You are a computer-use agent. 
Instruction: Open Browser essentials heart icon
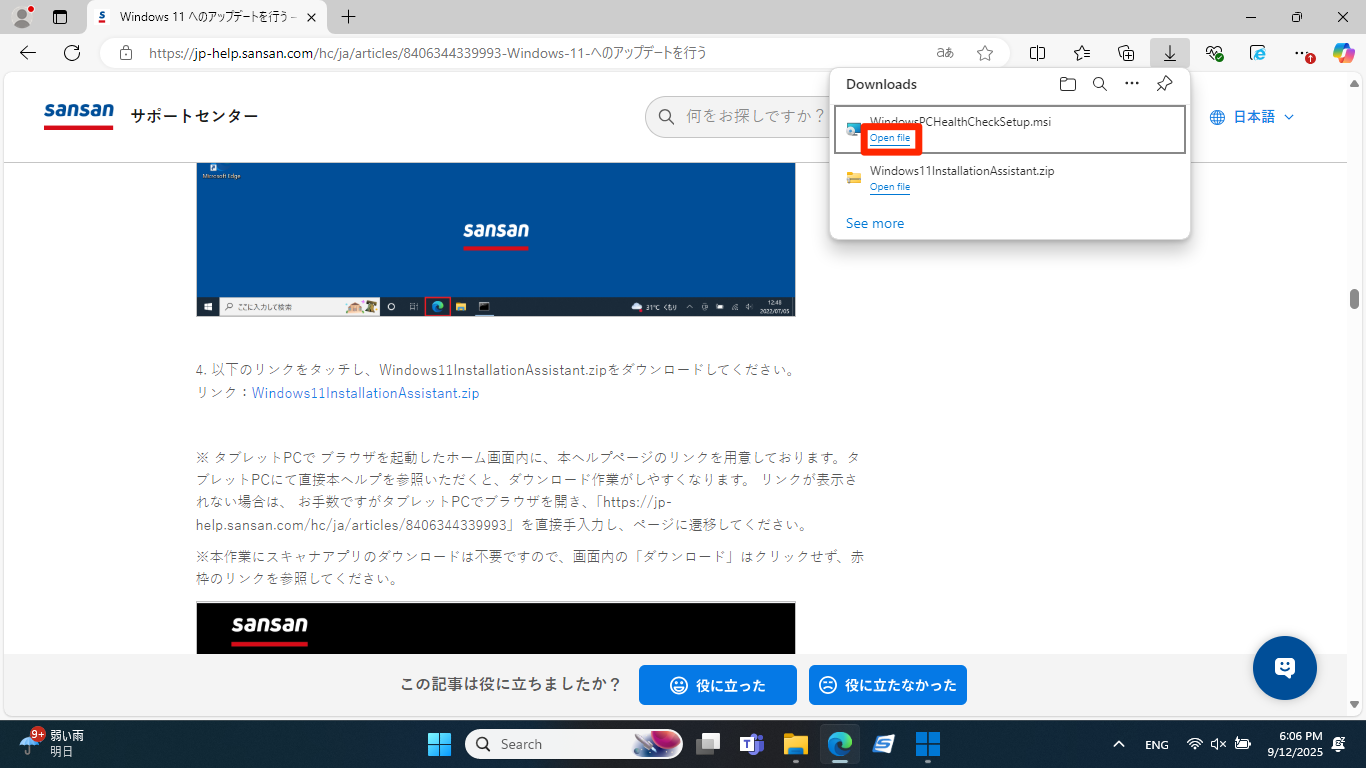(1214, 53)
